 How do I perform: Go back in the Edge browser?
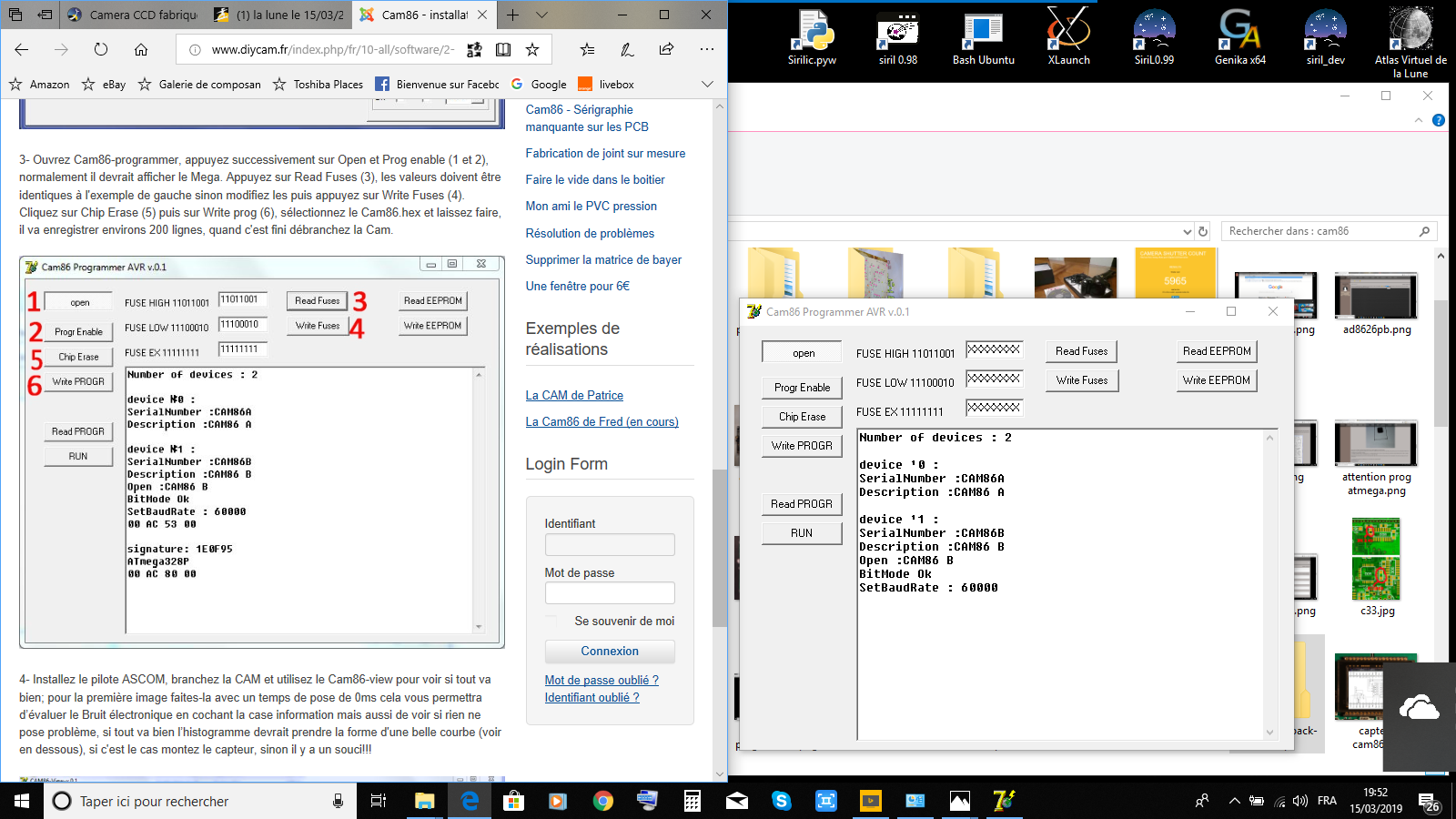22,49
